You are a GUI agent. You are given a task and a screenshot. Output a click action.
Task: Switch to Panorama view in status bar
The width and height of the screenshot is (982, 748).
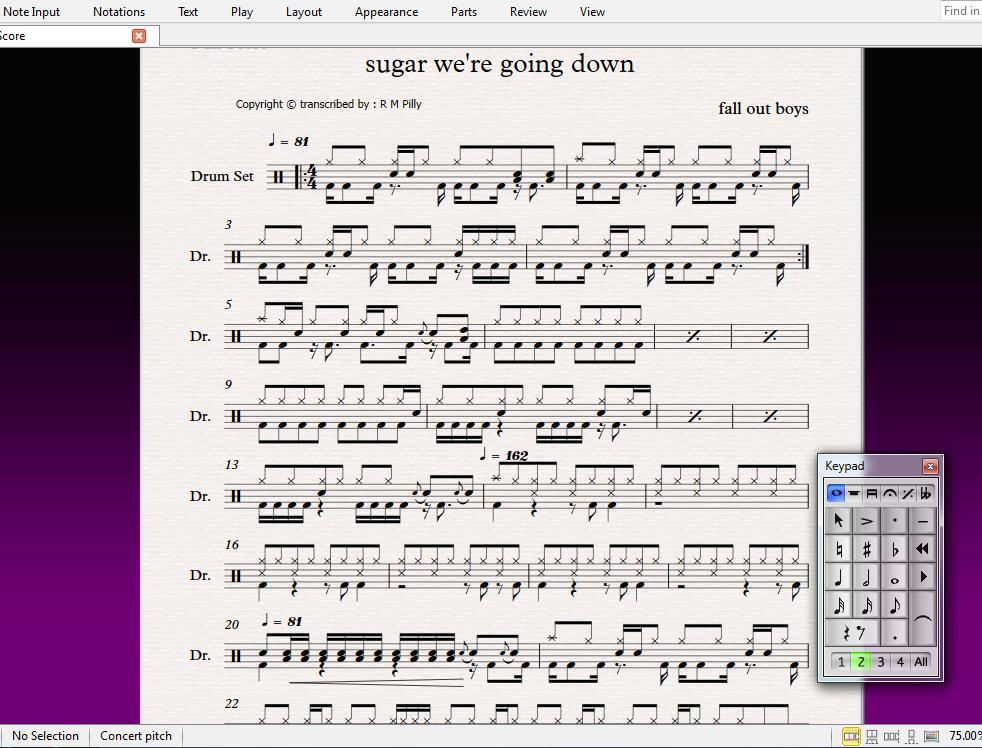(931, 736)
